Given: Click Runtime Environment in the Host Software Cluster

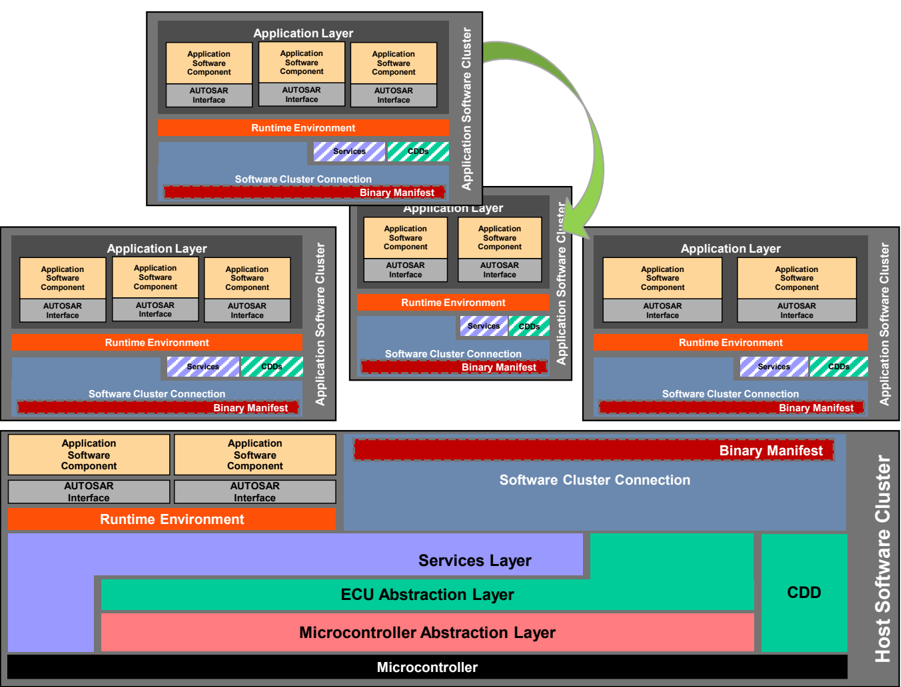Looking at the screenshot, I should coord(172,519).
